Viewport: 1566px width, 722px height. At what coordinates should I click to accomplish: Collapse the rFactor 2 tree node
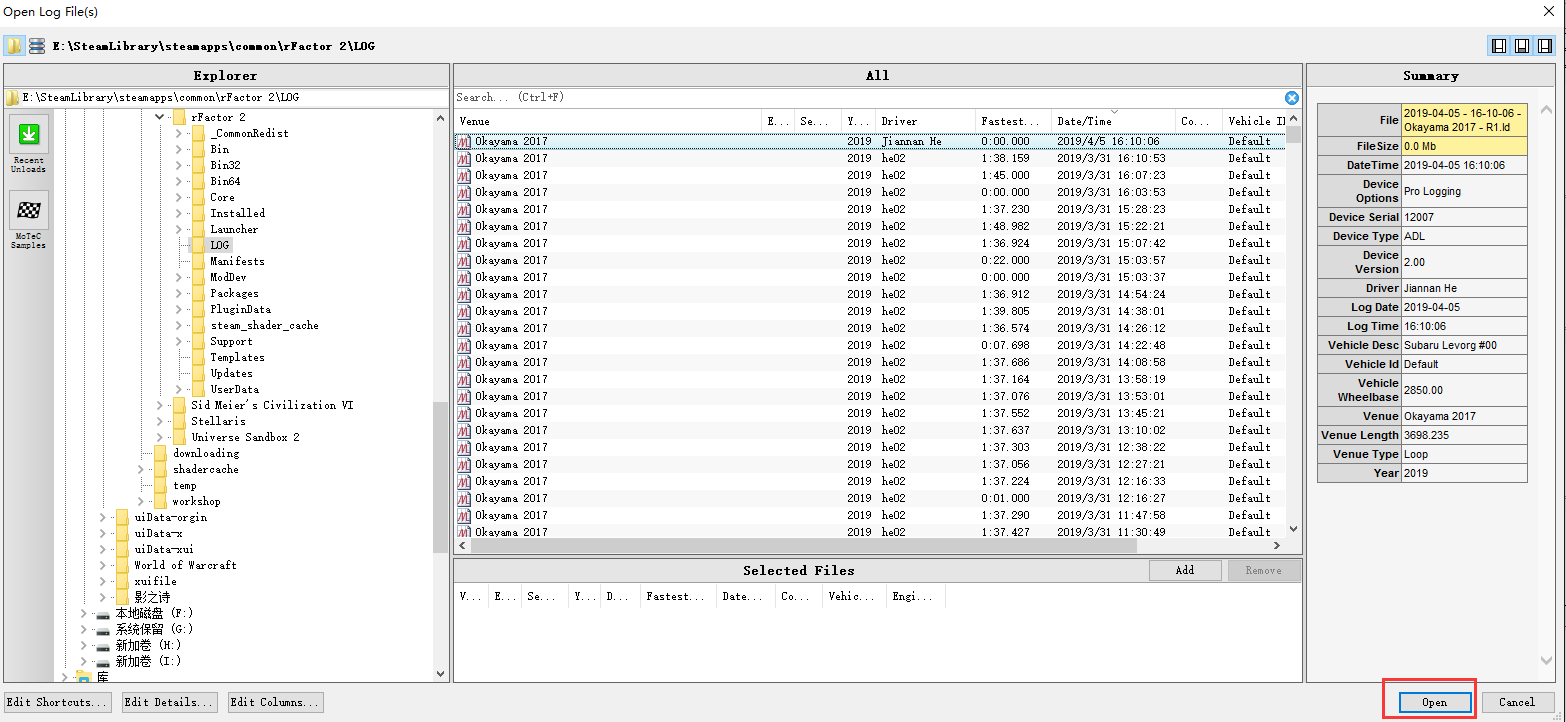(160, 117)
